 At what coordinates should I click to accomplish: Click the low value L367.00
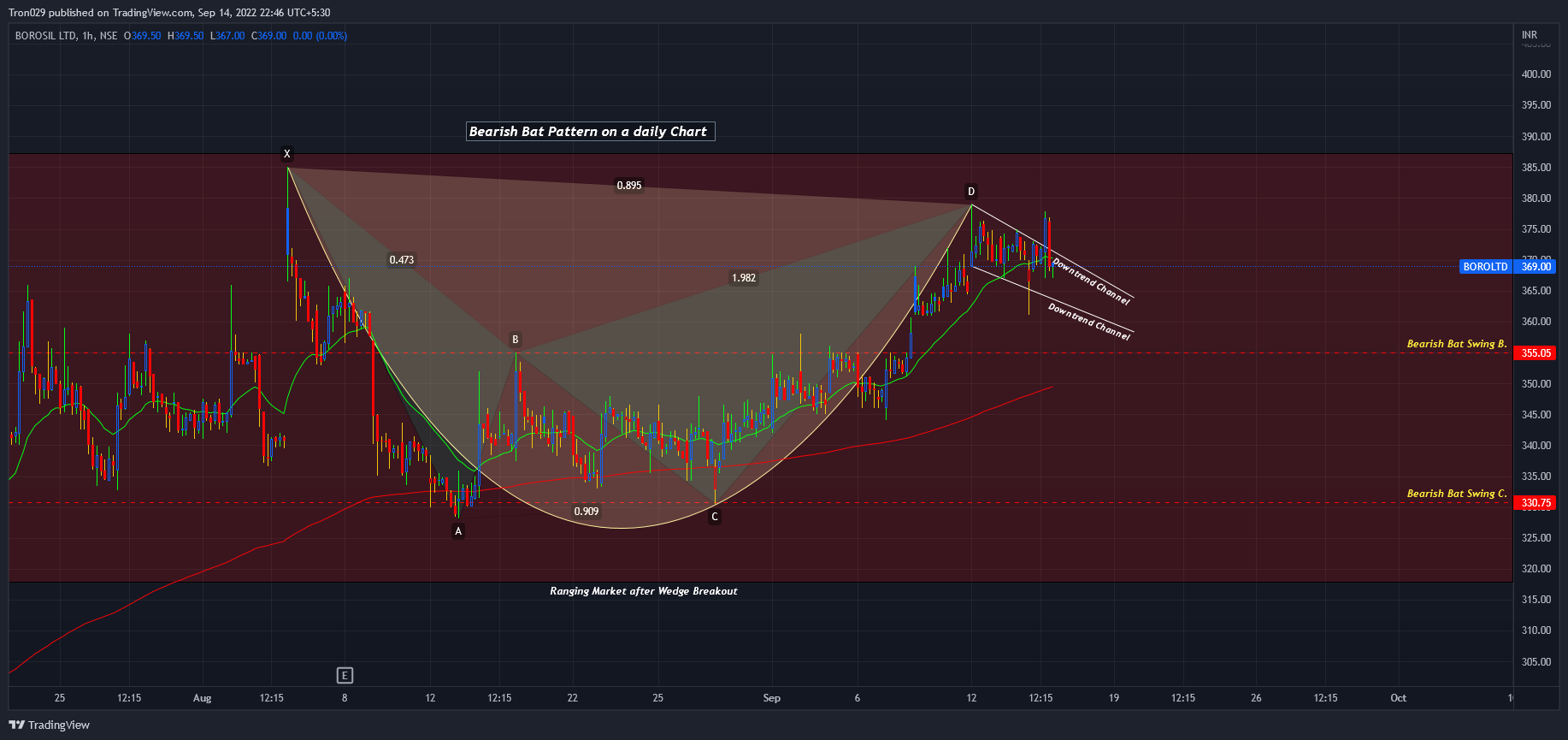(227, 36)
